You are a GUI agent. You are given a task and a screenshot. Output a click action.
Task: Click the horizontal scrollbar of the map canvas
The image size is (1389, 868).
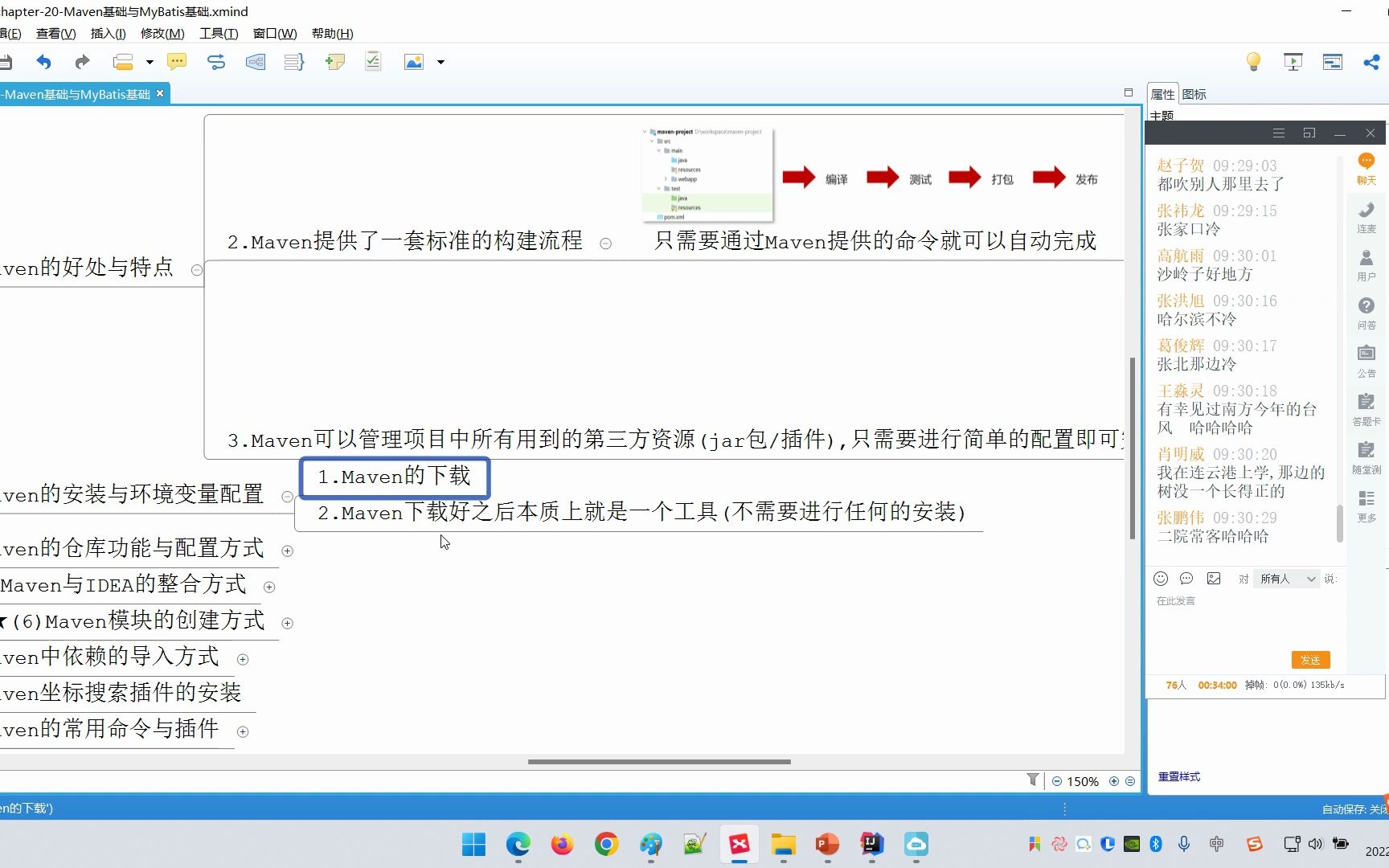pos(659,761)
